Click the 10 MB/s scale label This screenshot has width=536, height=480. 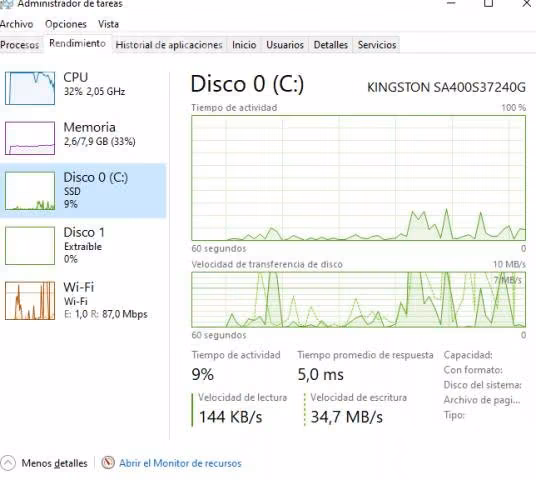(x=509, y=264)
